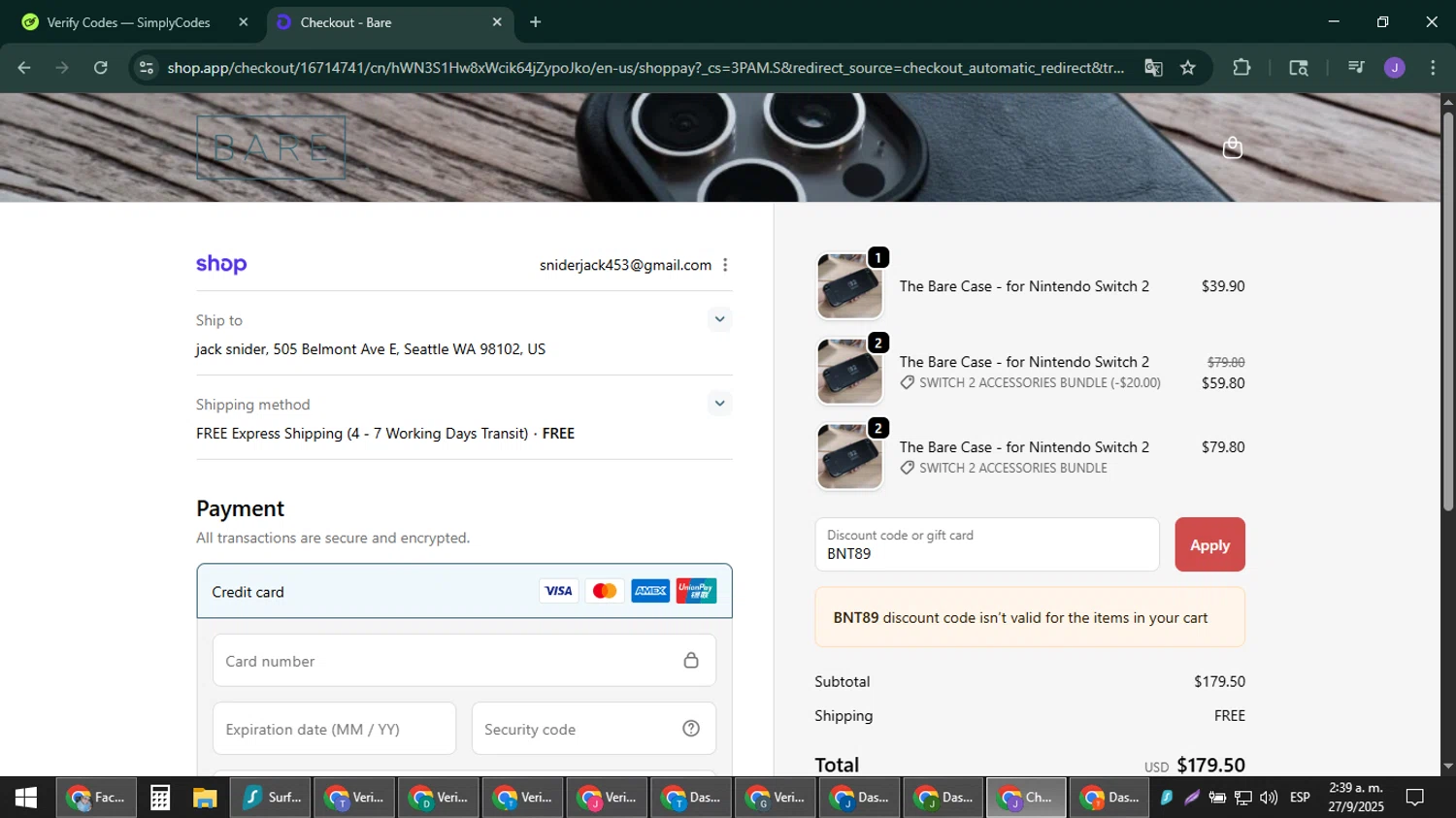Close the Checkout - Bare tab

pyautogui.click(x=497, y=22)
